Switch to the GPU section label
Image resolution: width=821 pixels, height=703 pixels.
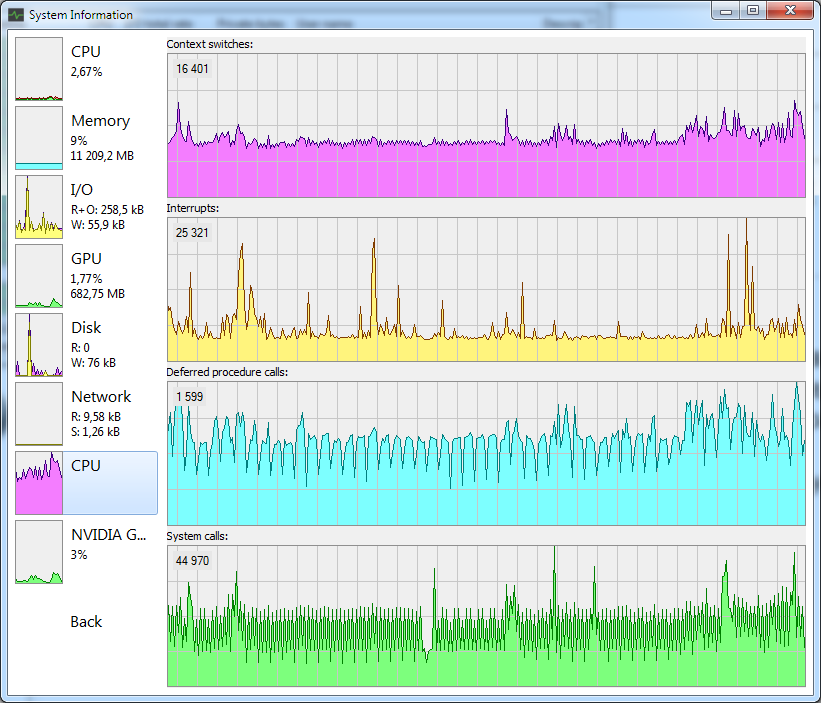pyautogui.click(x=86, y=259)
